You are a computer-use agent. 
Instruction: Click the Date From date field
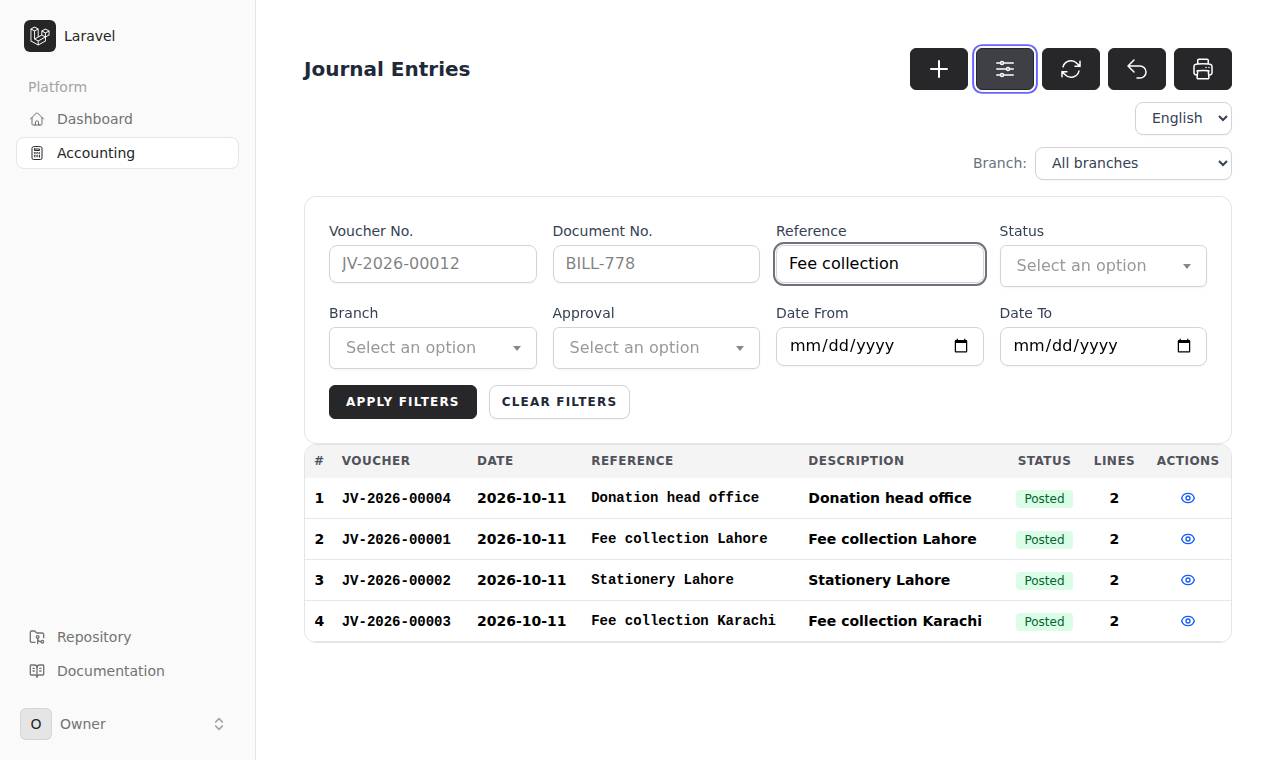[880, 346]
